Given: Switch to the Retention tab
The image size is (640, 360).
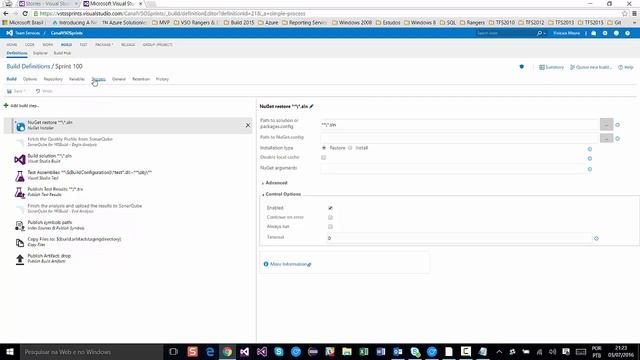Looking at the screenshot, I should tap(141, 79).
